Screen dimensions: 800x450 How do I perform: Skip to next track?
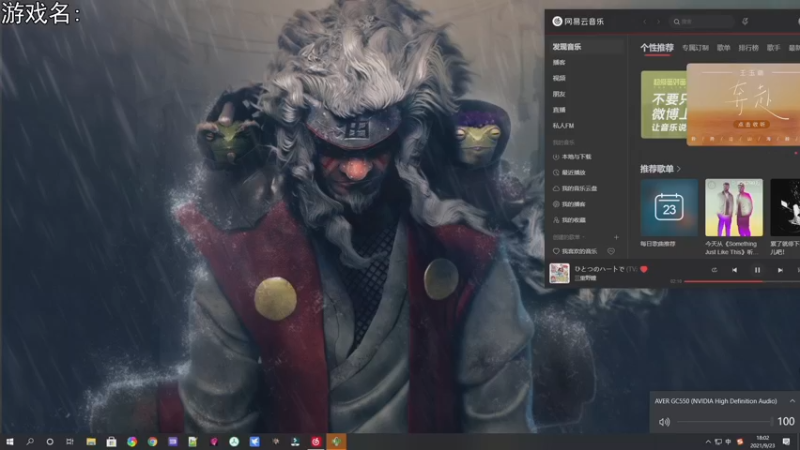tap(780, 270)
